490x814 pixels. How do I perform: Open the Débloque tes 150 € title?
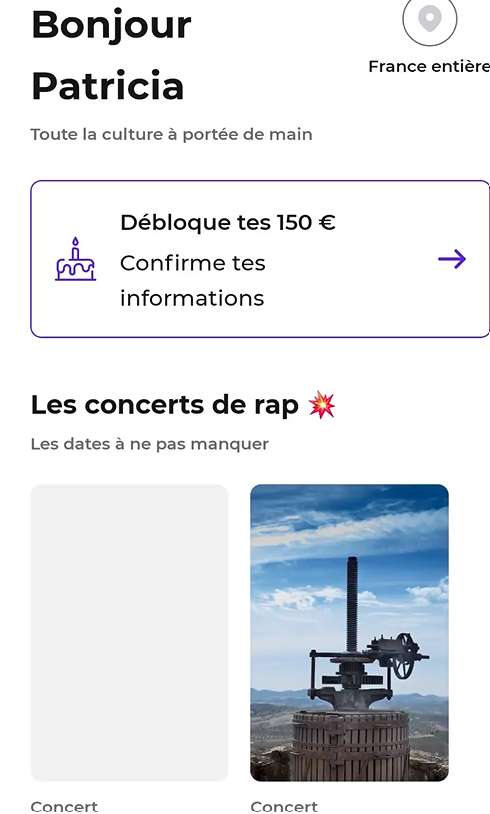tap(228, 222)
